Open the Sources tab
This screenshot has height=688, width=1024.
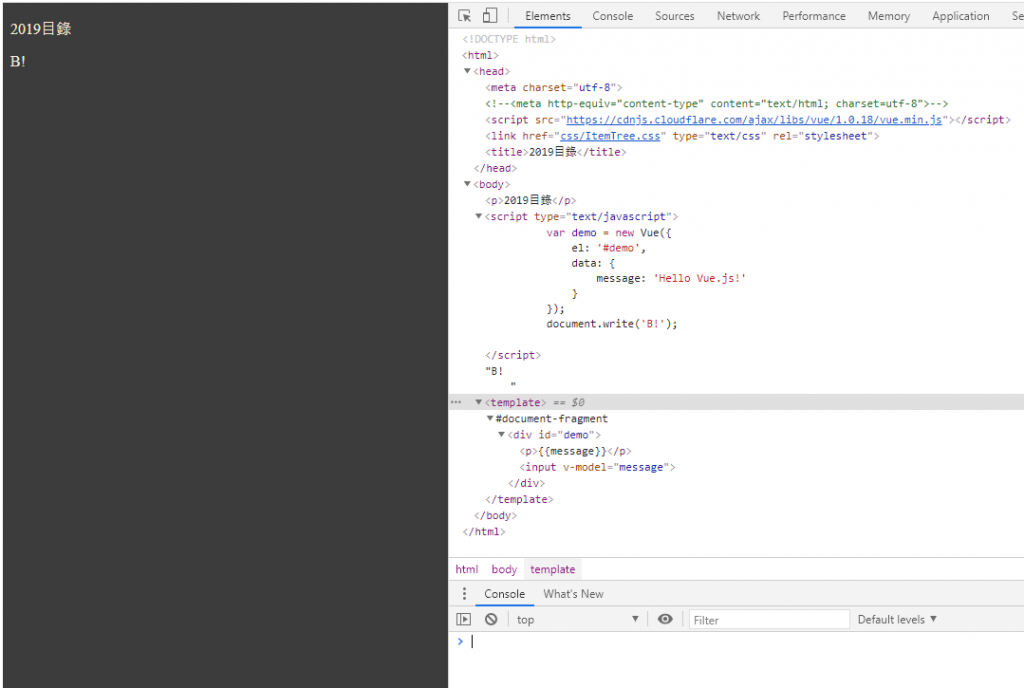[675, 16]
